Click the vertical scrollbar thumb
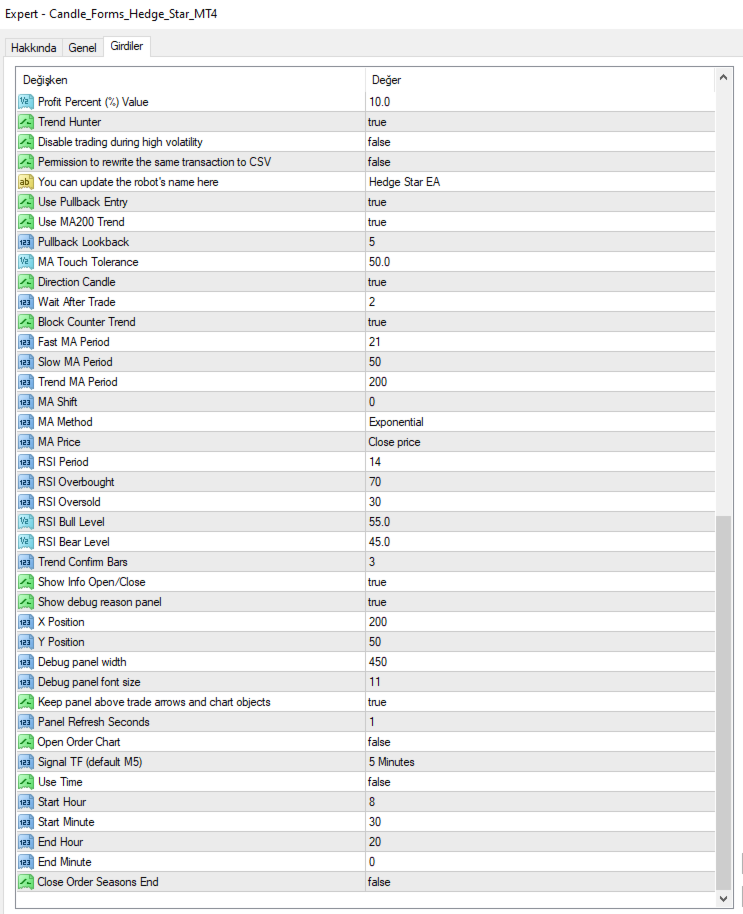This screenshot has width=743, height=914. [723, 702]
